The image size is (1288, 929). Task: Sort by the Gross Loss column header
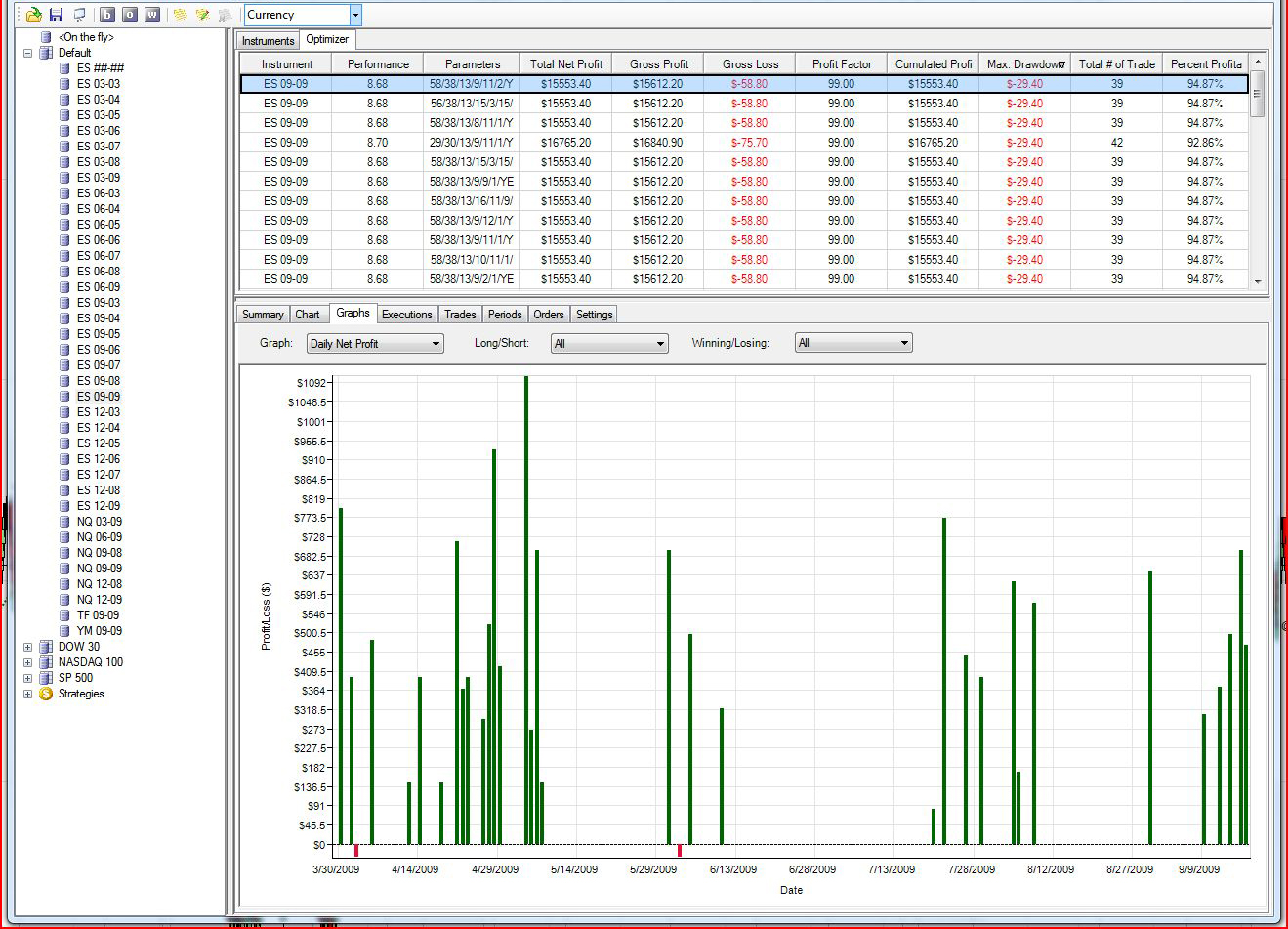(751, 64)
